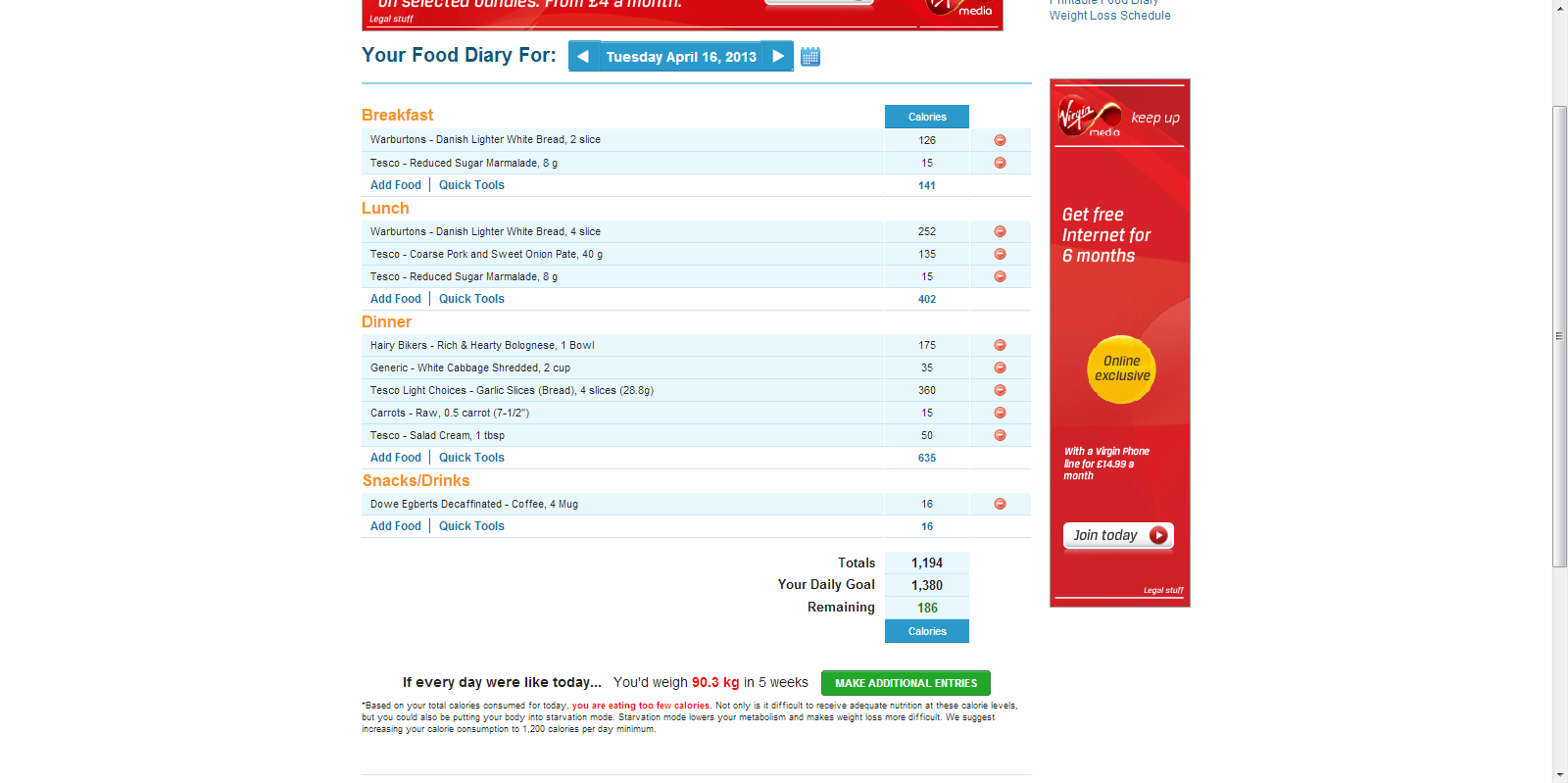Click Make Additional Entries button

tap(906, 683)
